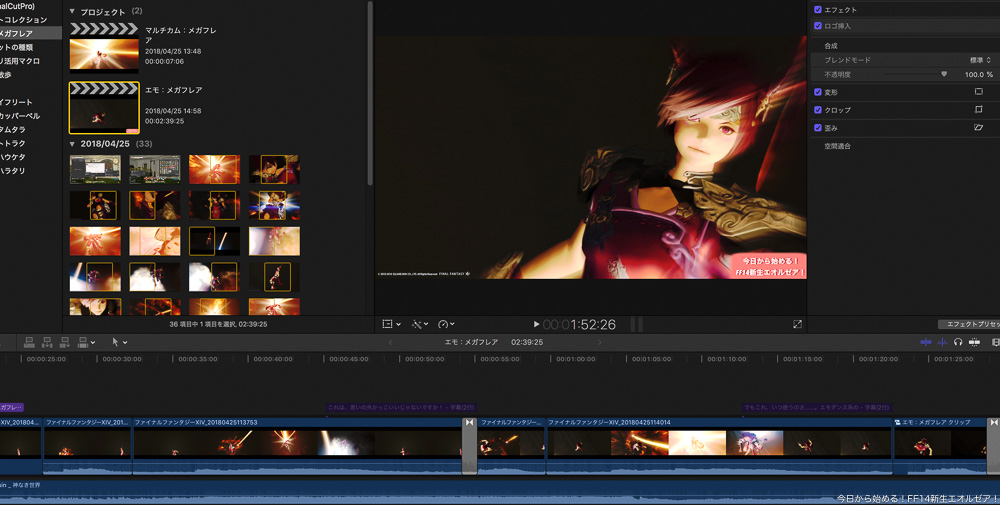
Task: Select caption clip でもこれ、いつ使うのさ
Action: pos(817,407)
